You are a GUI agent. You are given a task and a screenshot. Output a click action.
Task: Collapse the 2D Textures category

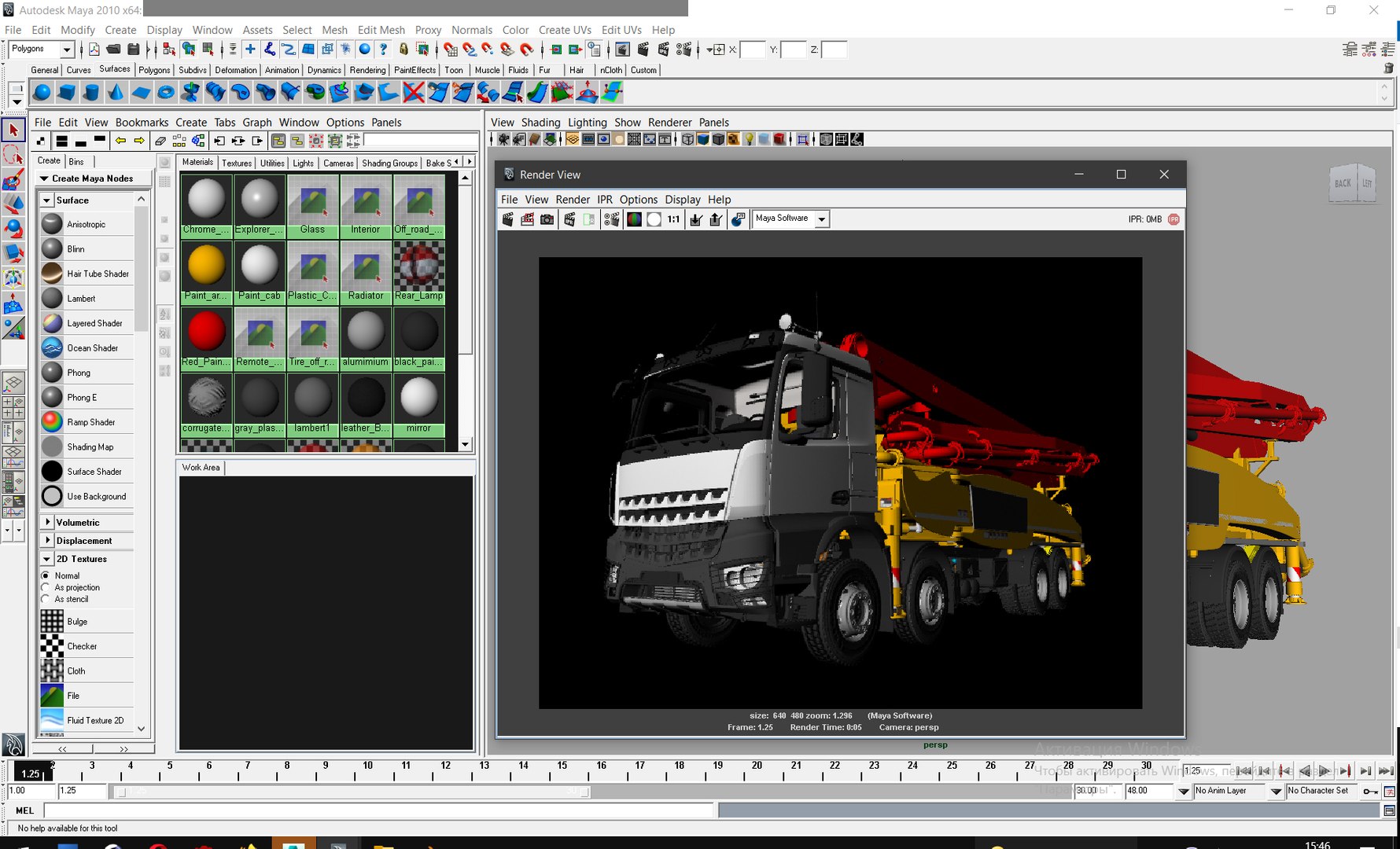click(x=47, y=559)
